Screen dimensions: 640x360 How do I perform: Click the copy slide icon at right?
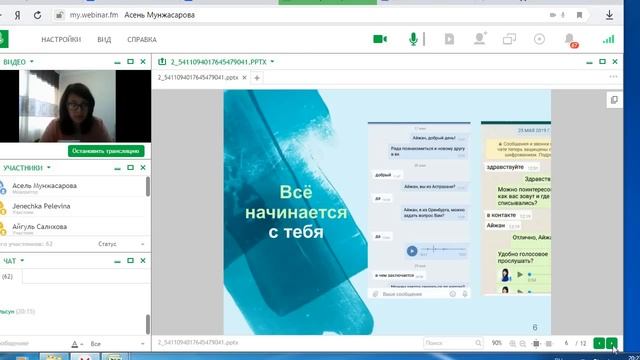(x=614, y=100)
